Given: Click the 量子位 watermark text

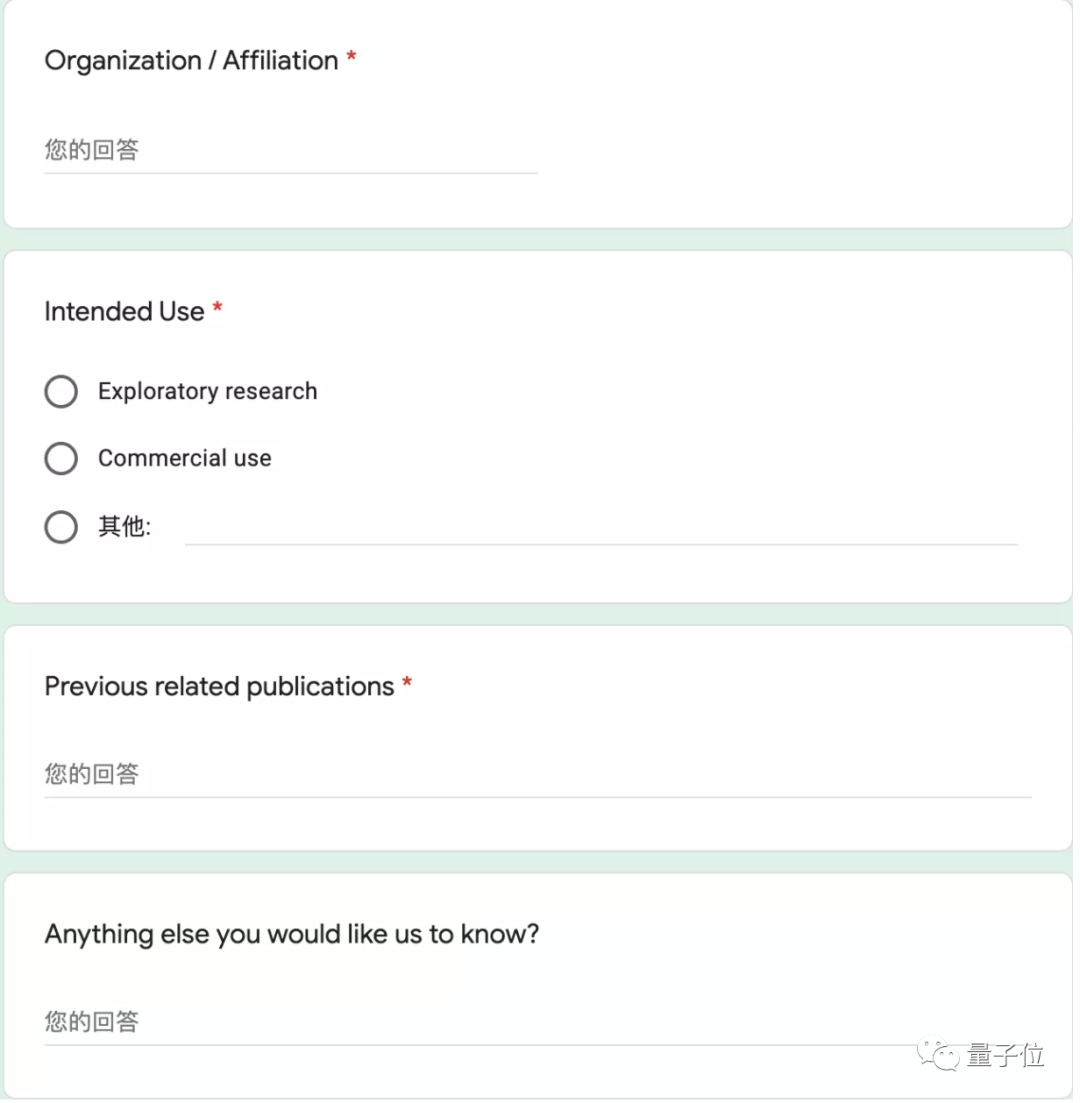Looking at the screenshot, I should (1005, 1055).
